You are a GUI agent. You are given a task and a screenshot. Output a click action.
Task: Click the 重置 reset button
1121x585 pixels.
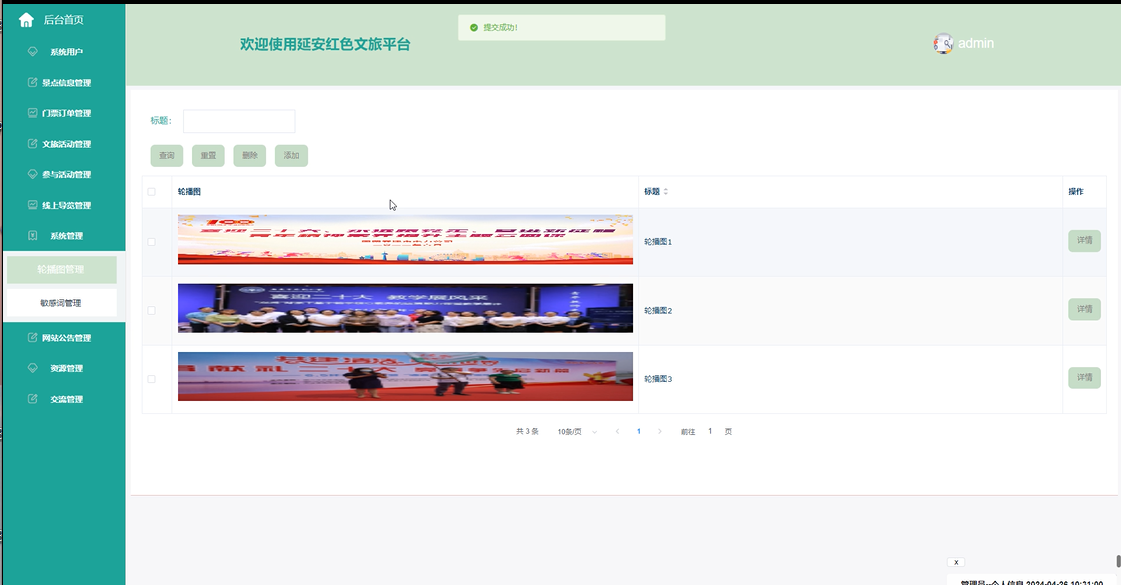click(x=208, y=155)
